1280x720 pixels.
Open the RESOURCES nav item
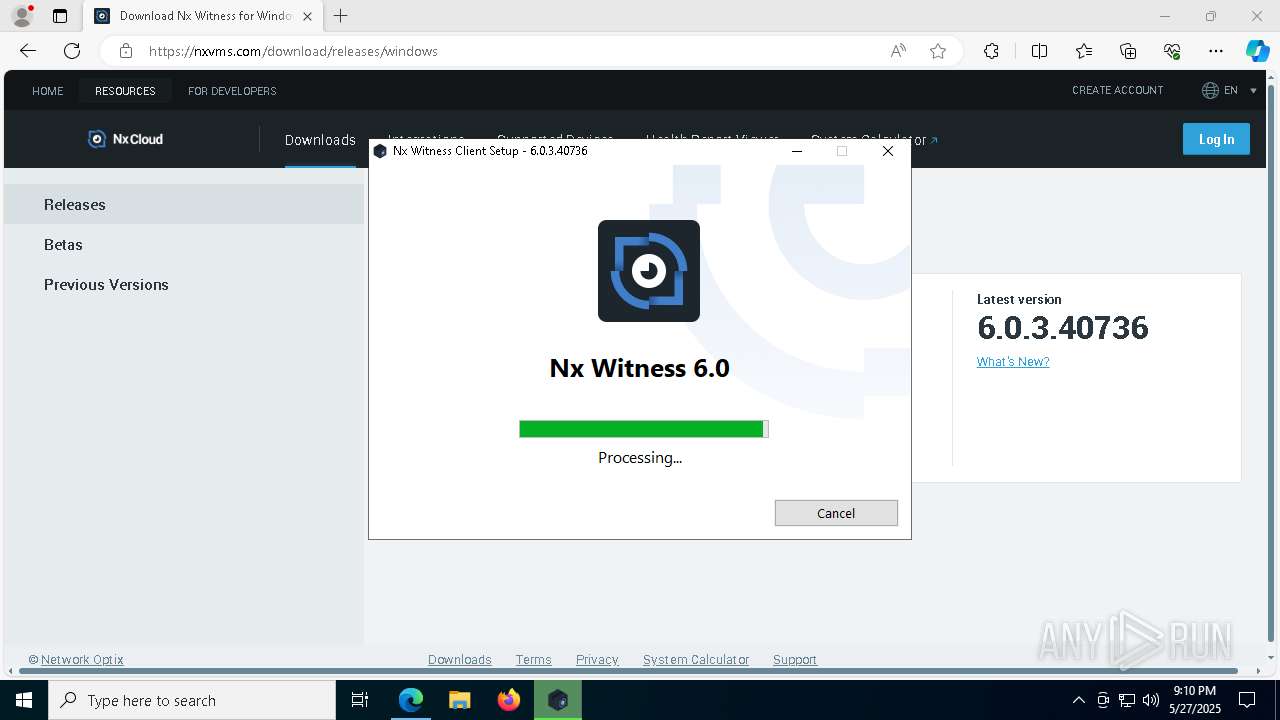[x=125, y=91]
